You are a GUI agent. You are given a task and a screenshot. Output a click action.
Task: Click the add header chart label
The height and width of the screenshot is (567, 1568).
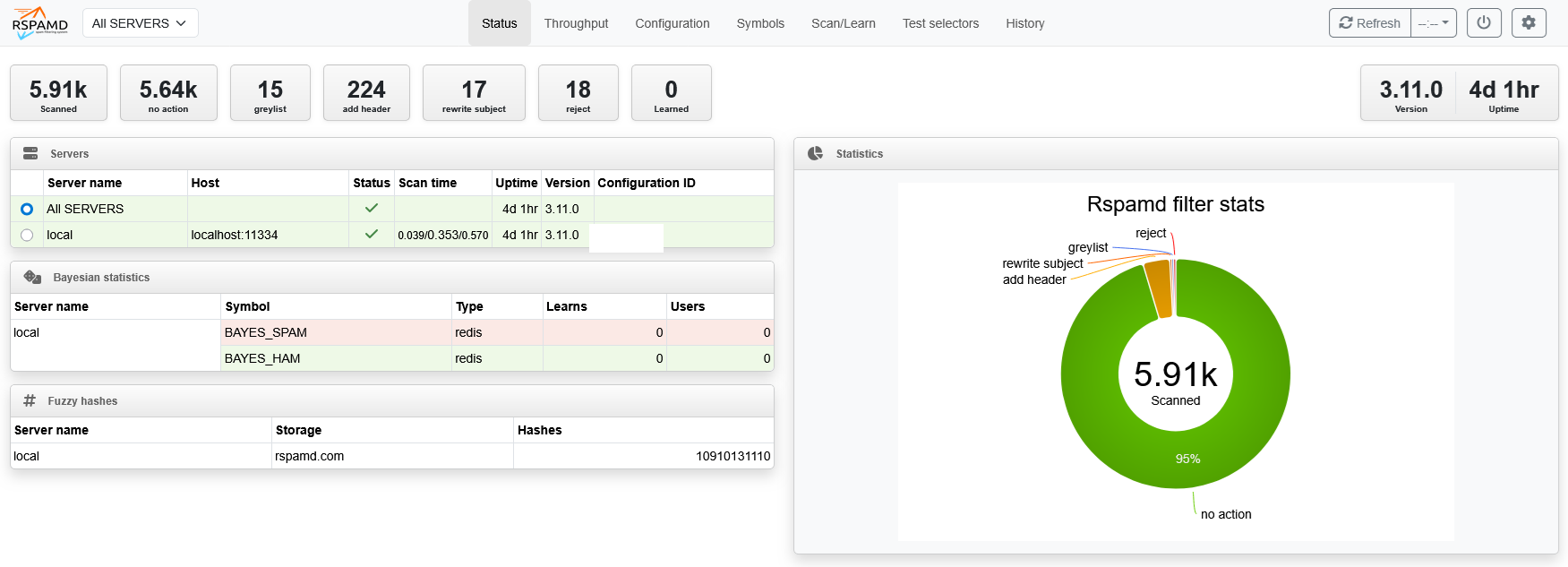click(x=1034, y=279)
